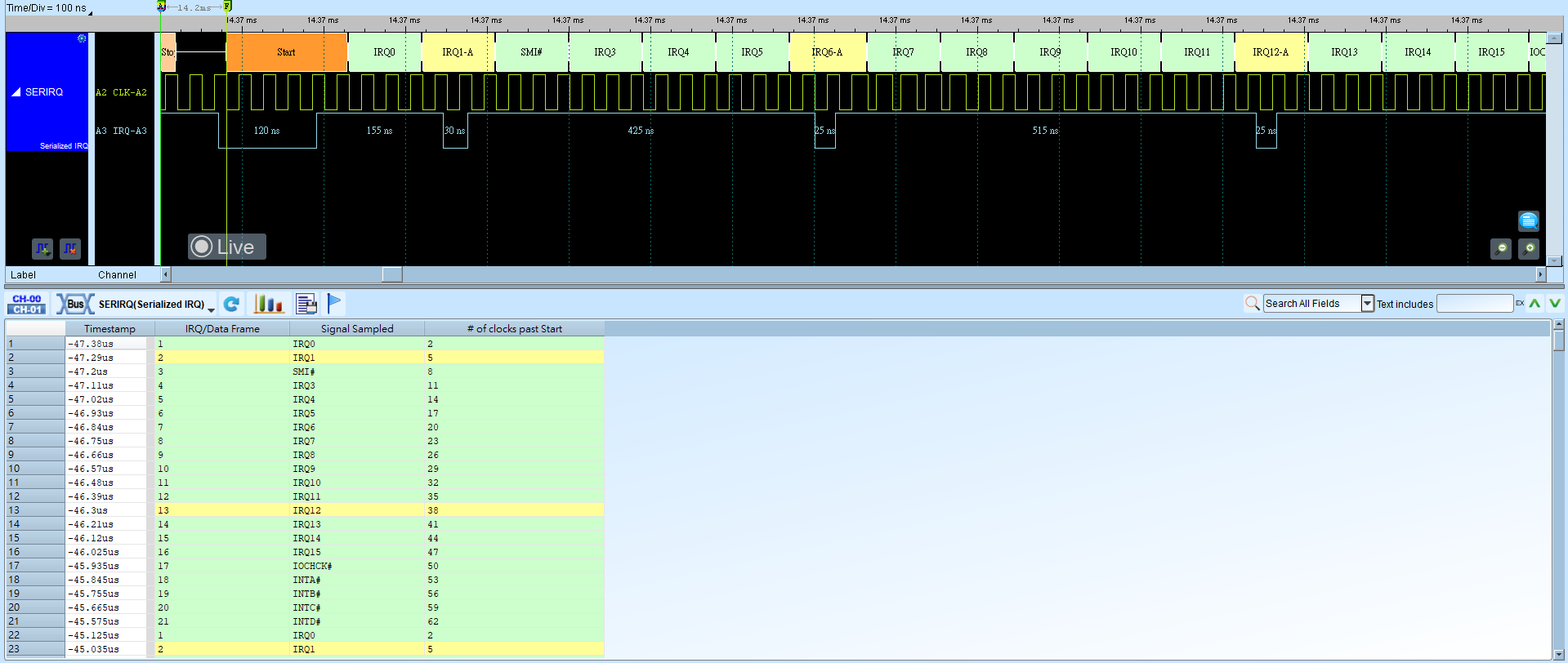This screenshot has width=1568, height=663.
Task: Click the A2 CLK-A2 channel label
Action: 122,92
